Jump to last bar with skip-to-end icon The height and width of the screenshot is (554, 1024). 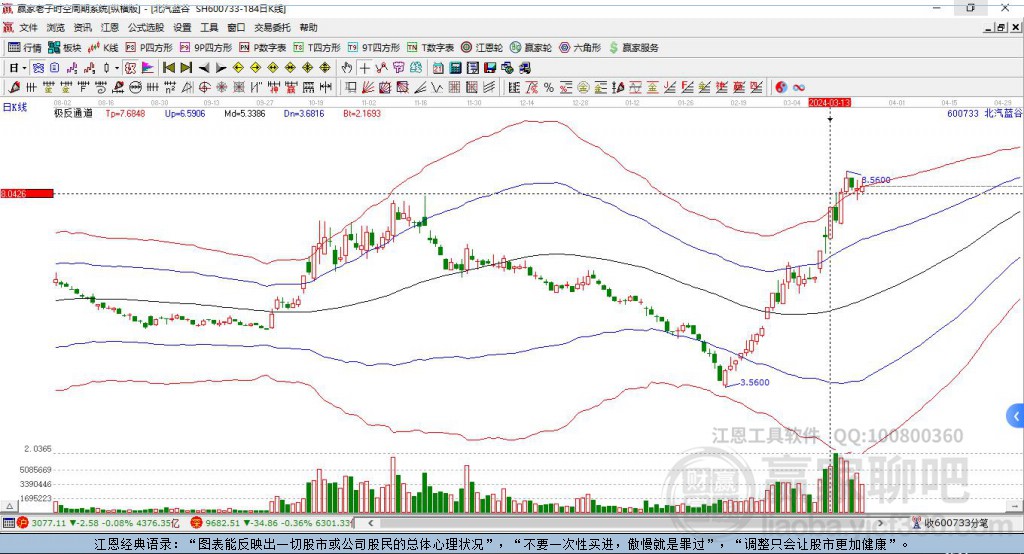click(x=186, y=67)
